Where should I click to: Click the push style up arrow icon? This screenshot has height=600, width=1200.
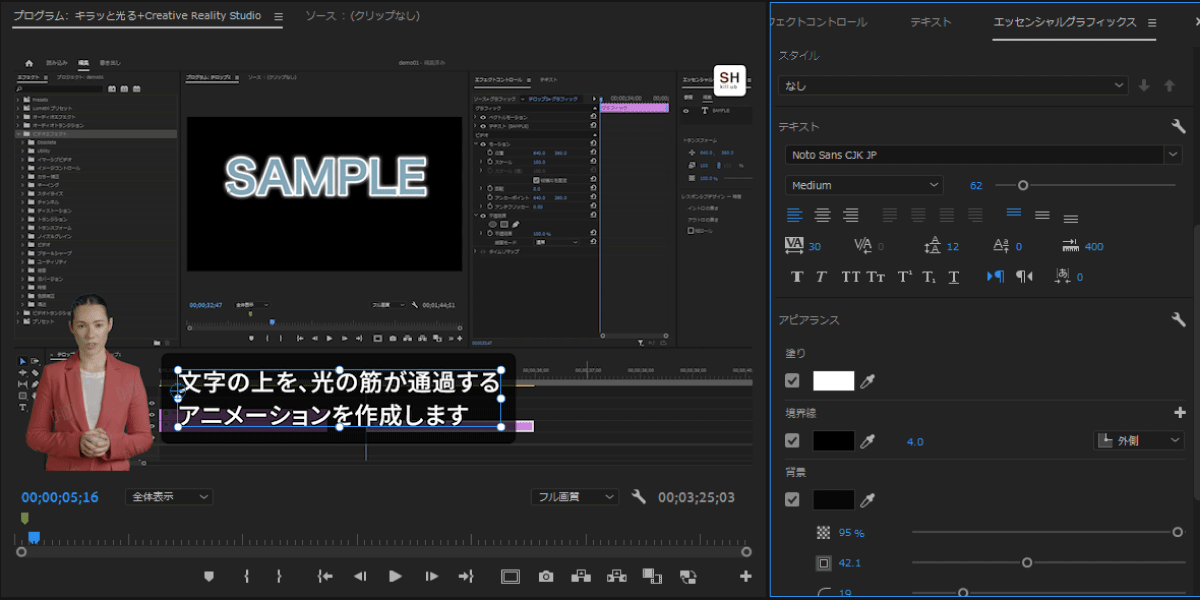[1169, 86]
